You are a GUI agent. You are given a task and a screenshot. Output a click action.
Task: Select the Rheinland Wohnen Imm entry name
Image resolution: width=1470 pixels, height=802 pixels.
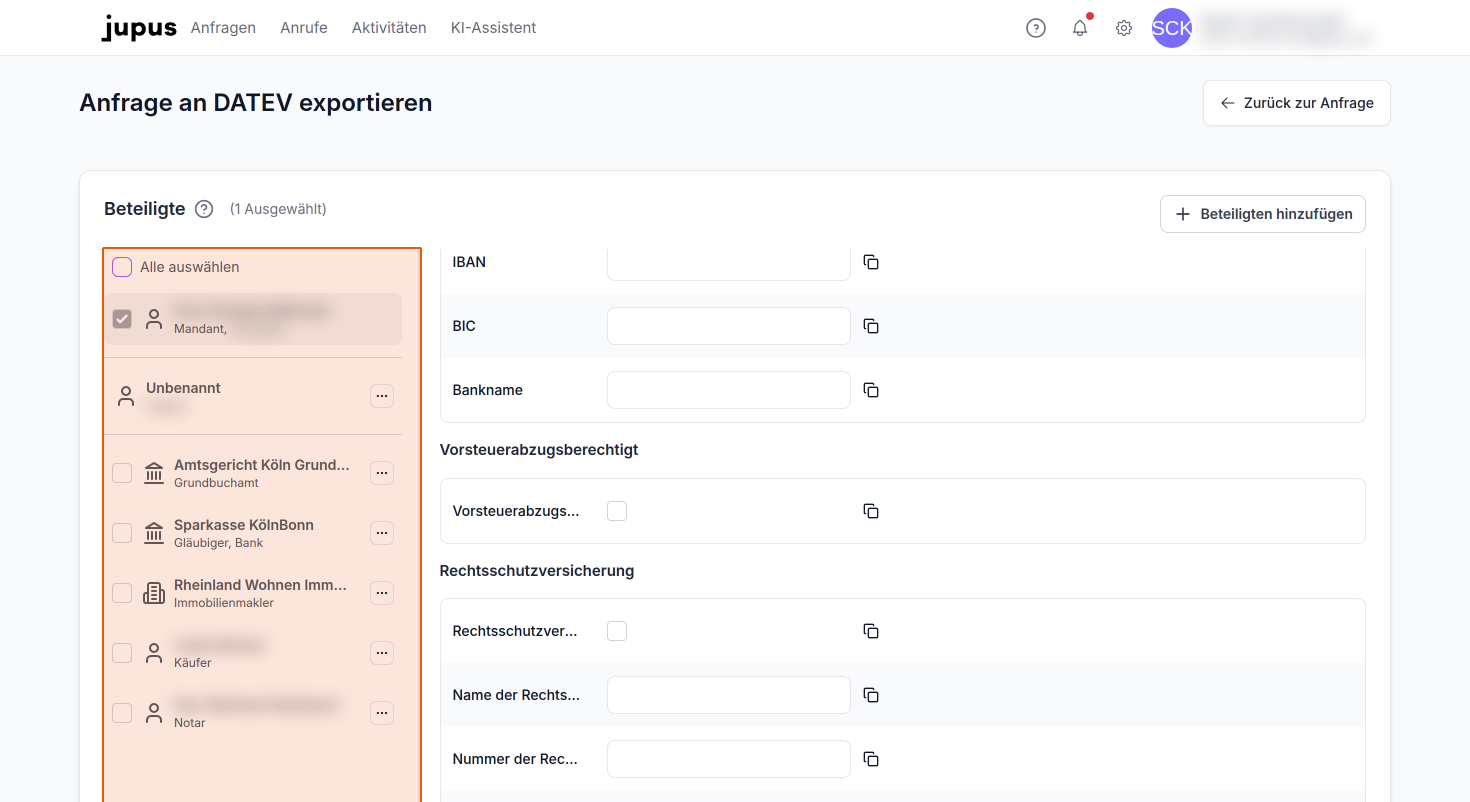pyautogui.click(x=260, y=585)
